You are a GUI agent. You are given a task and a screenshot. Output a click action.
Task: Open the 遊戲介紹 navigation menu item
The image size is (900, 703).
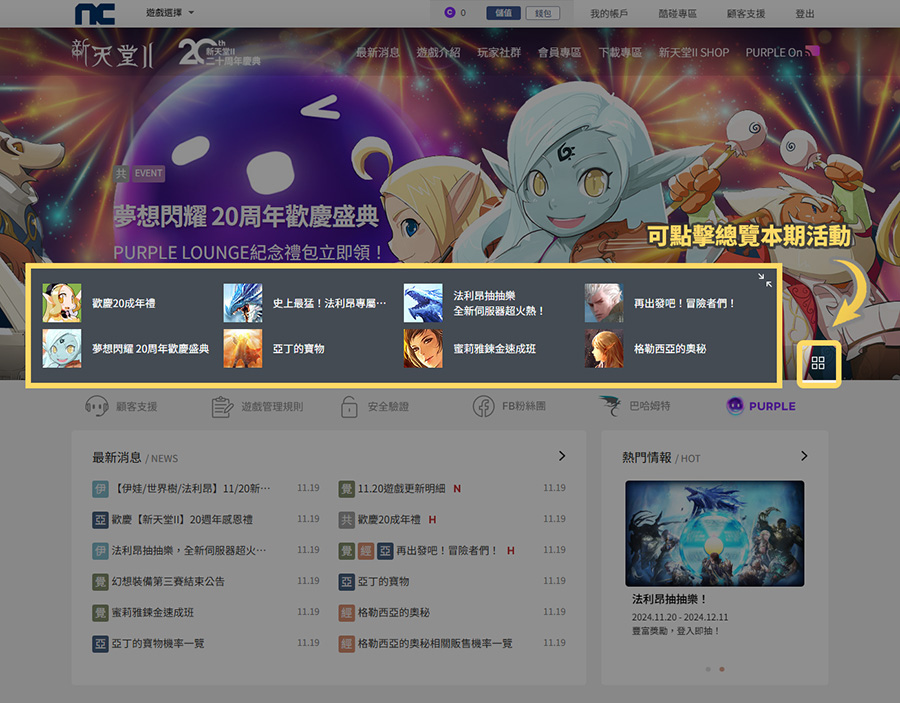[x=438, y=52]
